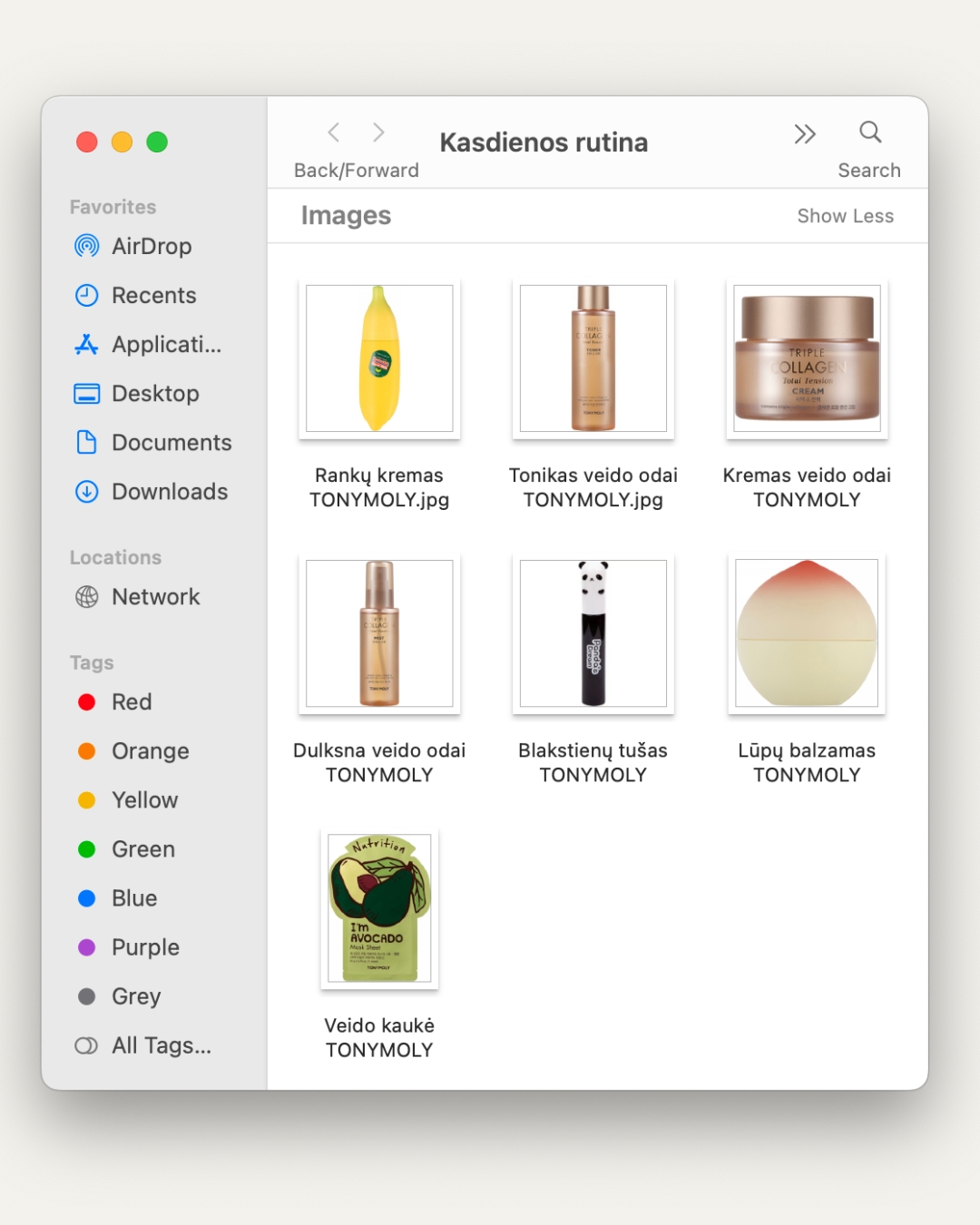The image size is (980, 1225).
Task: Select the Blue tag dot
Action: click(87, 897)
